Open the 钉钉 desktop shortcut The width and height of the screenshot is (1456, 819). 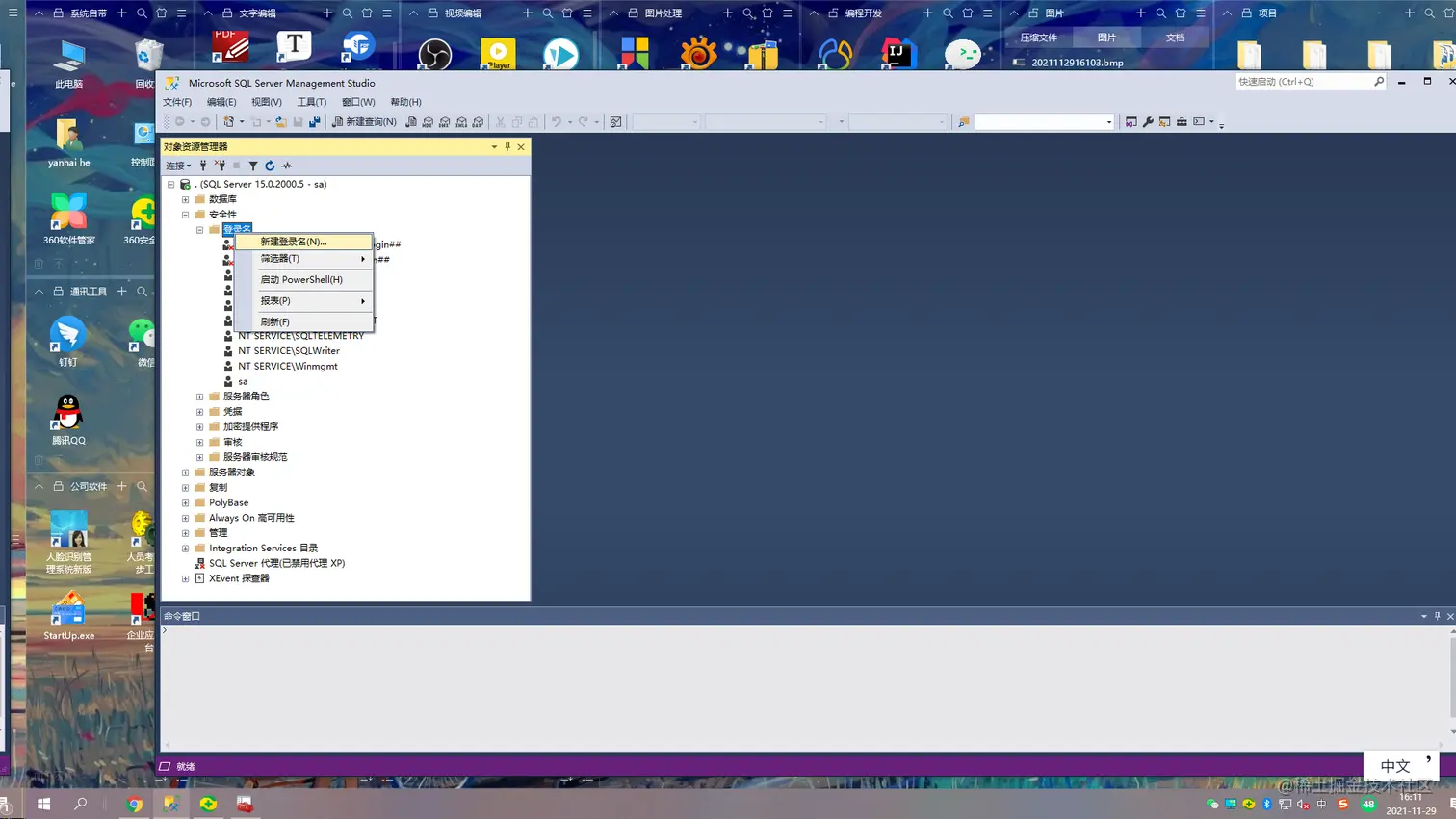68,342
